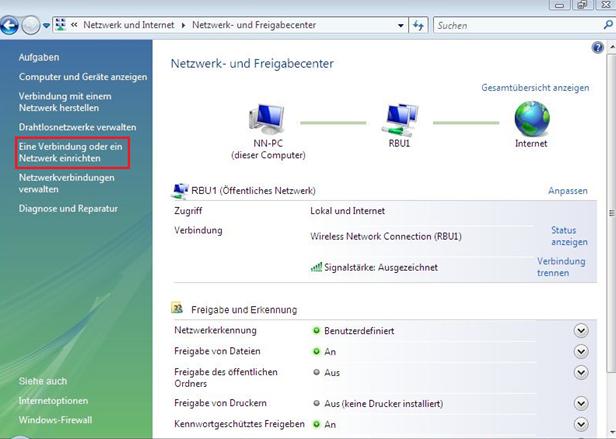Expand Freigabe des öffentlichen Ordners options
The width and height of the screenshot is (616, 439).
(x=581, y=373)
